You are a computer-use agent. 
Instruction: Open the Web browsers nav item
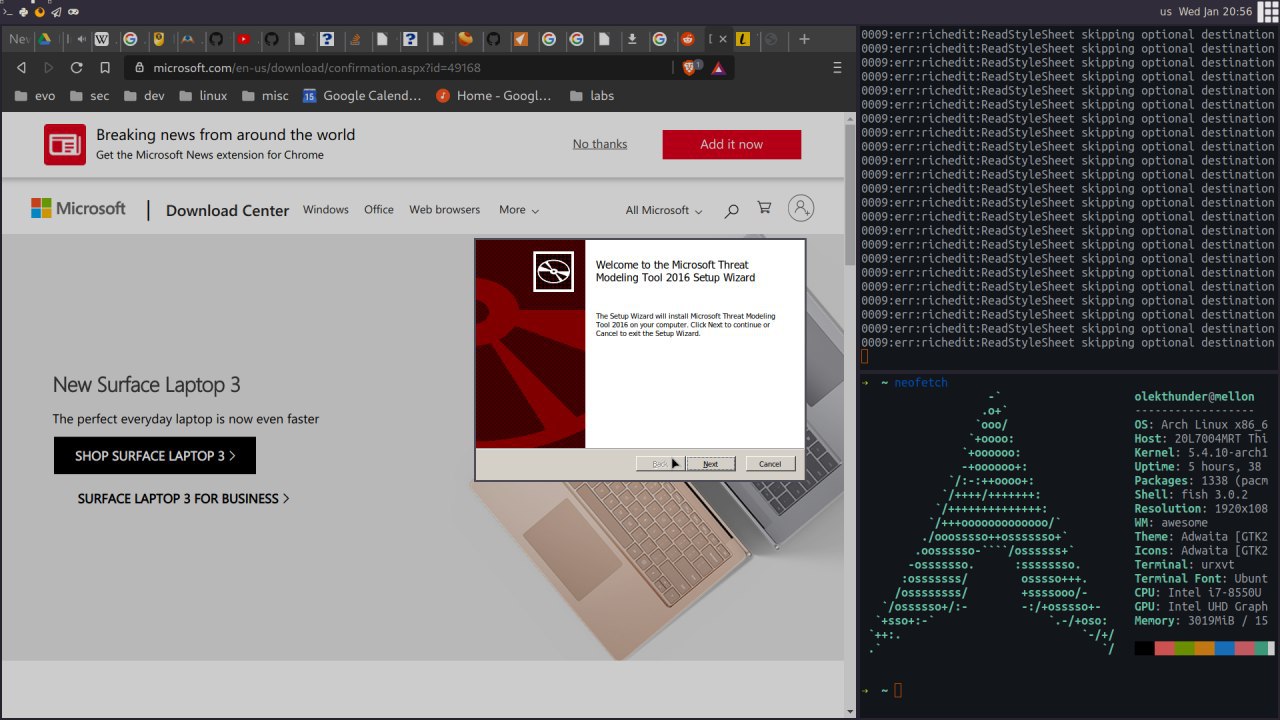click(x=444, y=210)
